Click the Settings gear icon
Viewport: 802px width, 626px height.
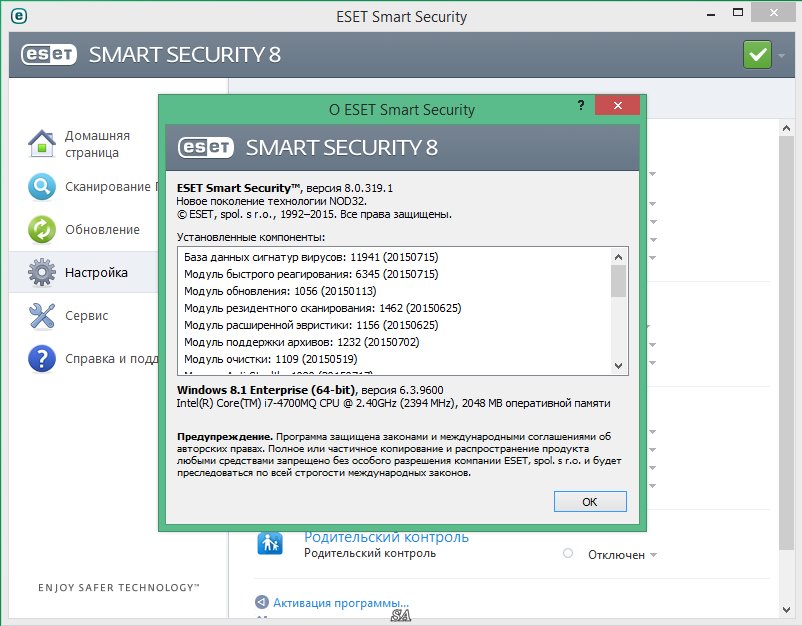pyautogui.click(x=42, y=272)
